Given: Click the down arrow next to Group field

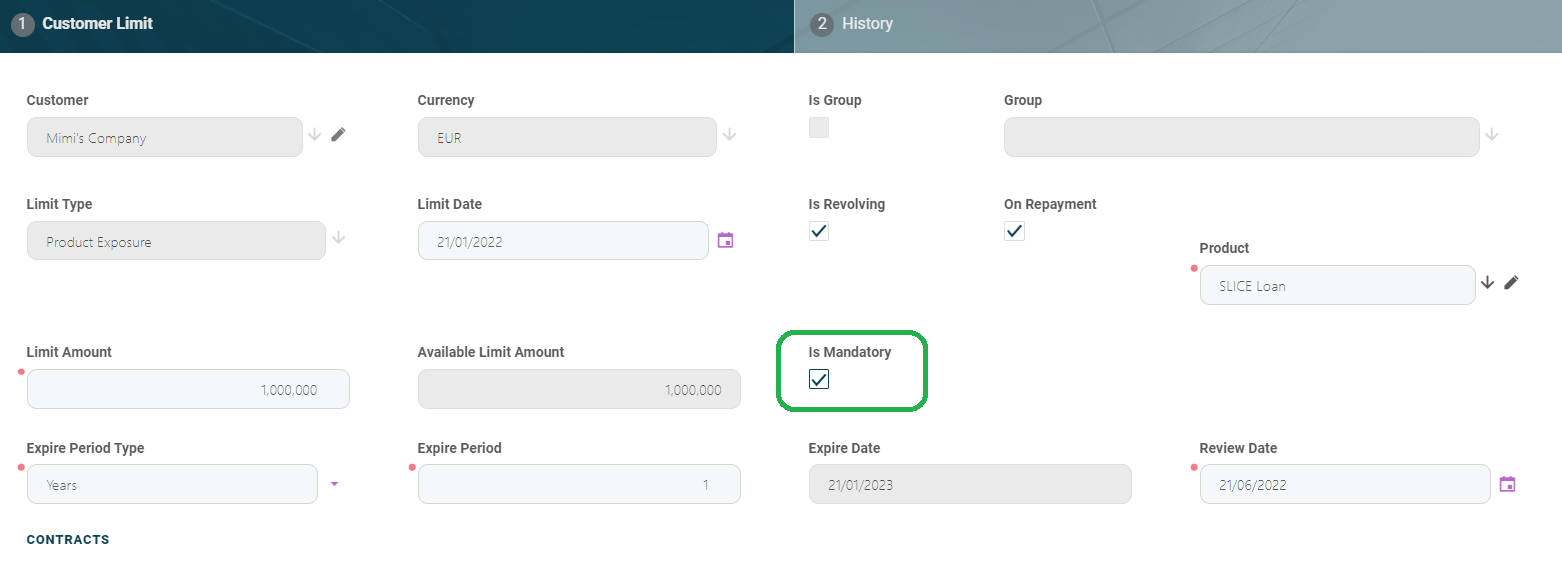Looking at the screenshot, I should pyautogui.click(x=1492, y=134).
